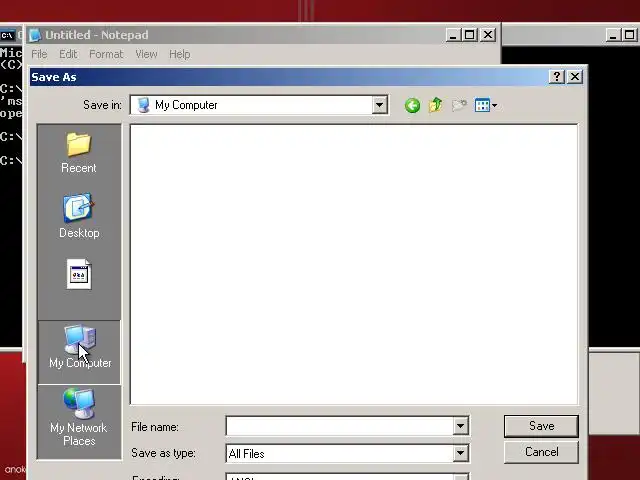
Task: Open Notepad's Help menu
Action: point(180,54)
